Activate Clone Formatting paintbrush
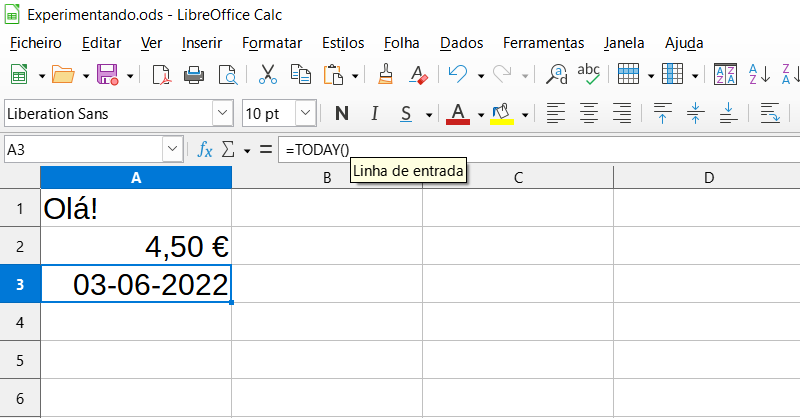This screenshot has height=418, width=800. coord(386,75)
